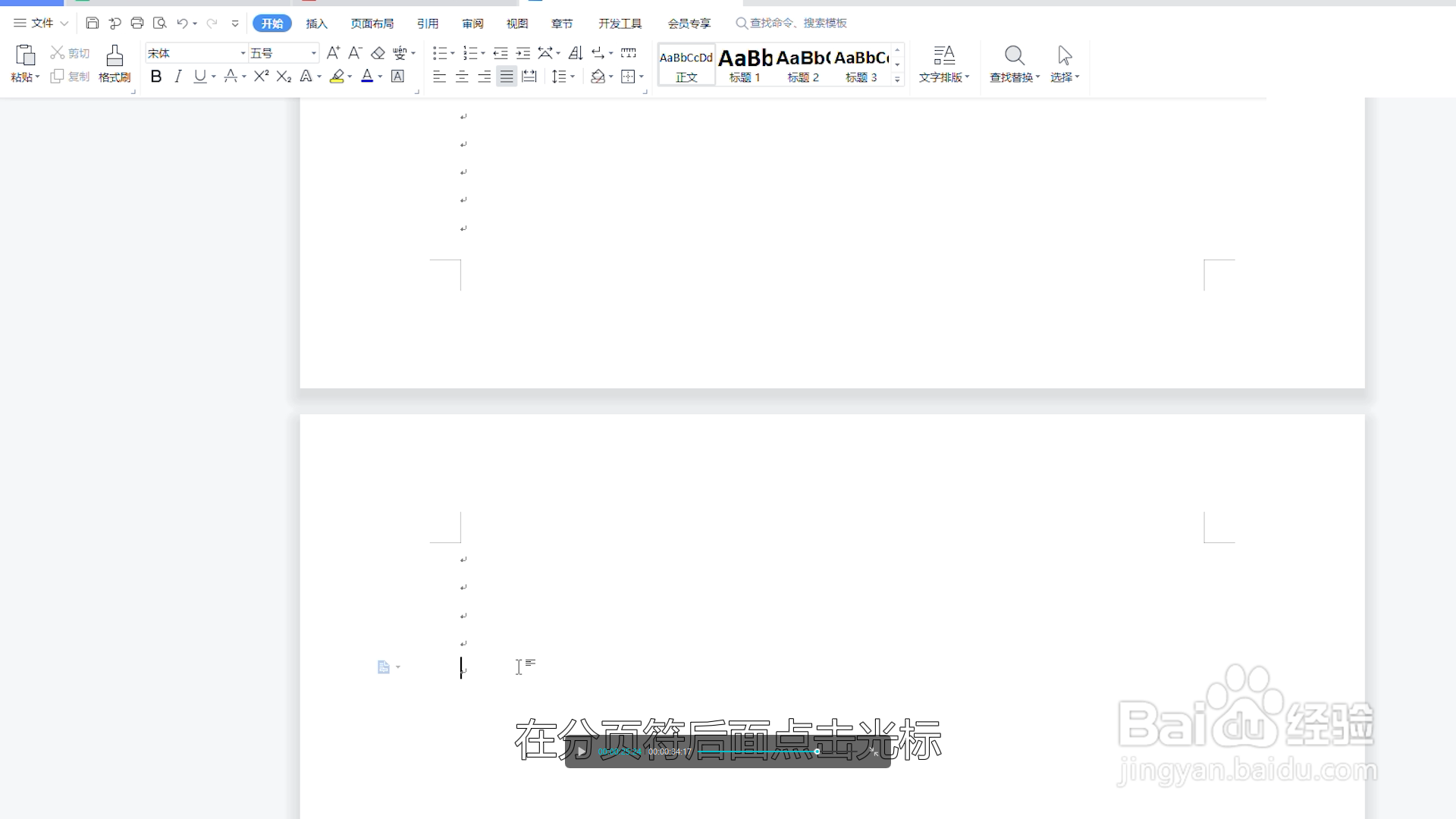
Task: Open the 页面布局 tab
Action: pos(372,24)
